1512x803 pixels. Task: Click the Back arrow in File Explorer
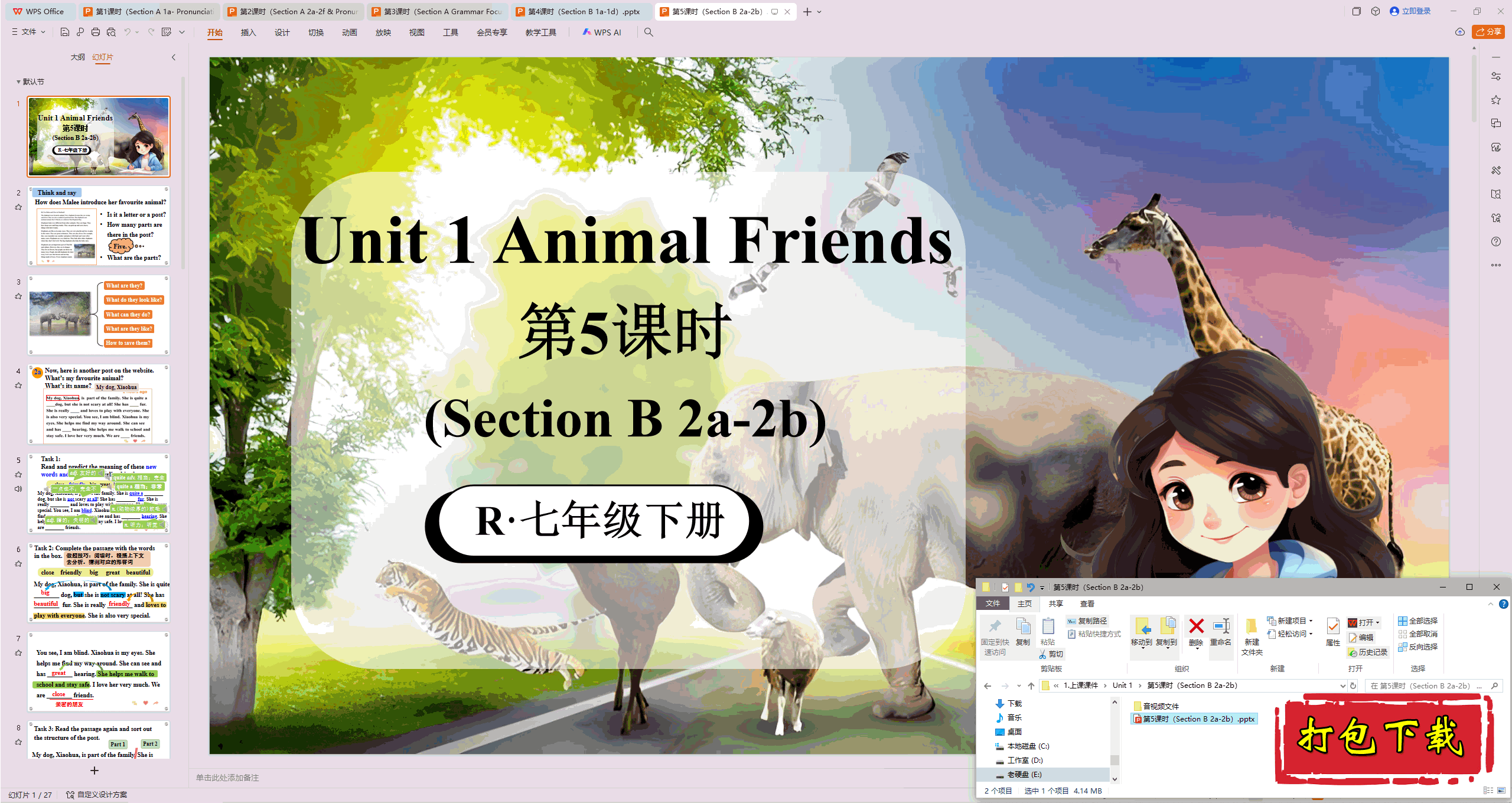(988, 686)
